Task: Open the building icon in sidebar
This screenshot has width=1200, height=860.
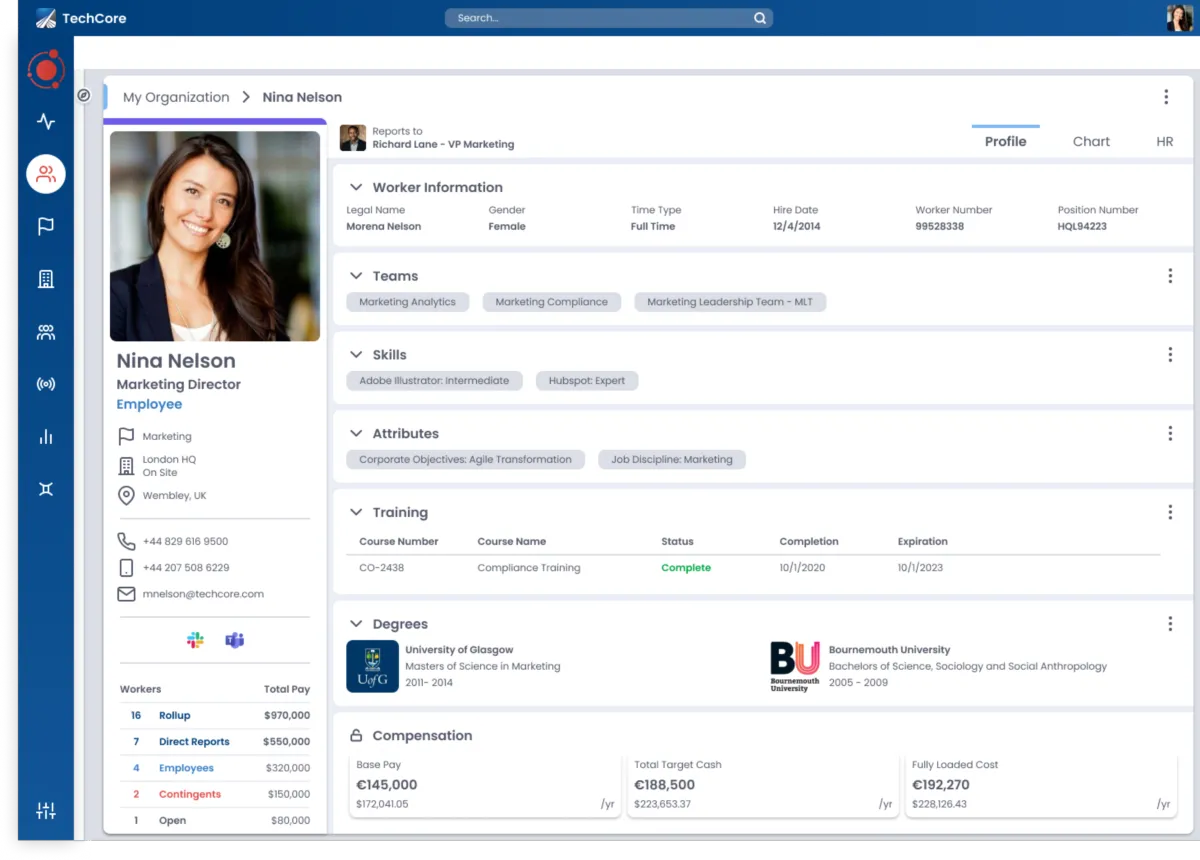Action: (x=46, y=279)
